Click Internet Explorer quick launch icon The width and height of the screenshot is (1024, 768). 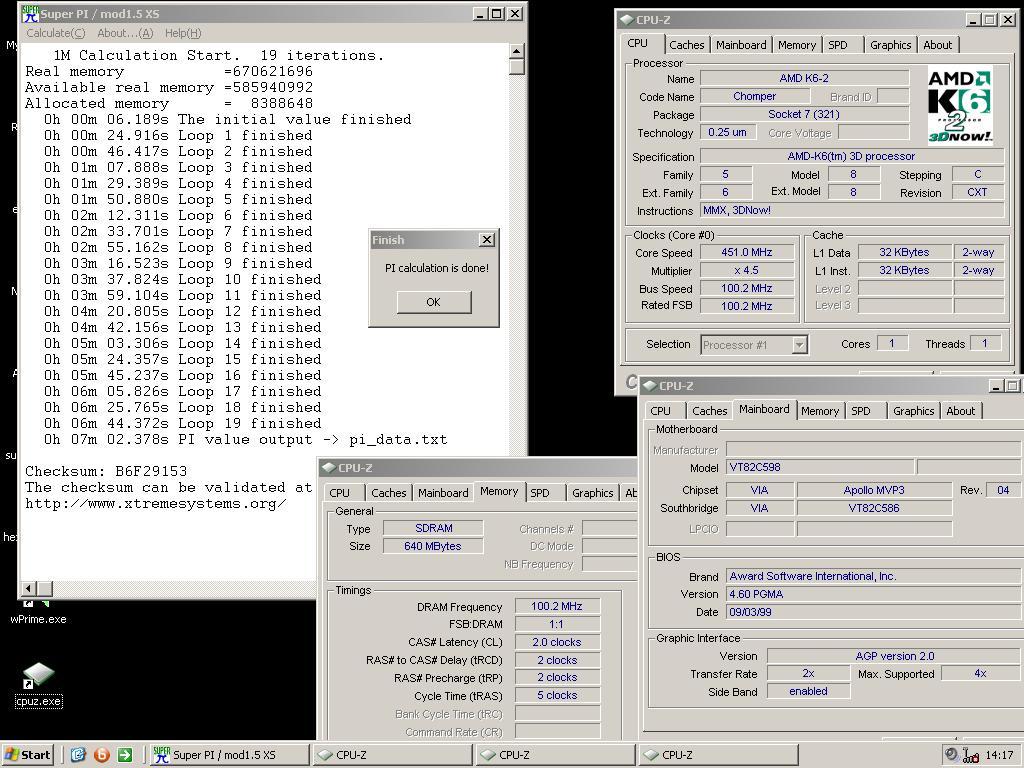coord(78,755)
